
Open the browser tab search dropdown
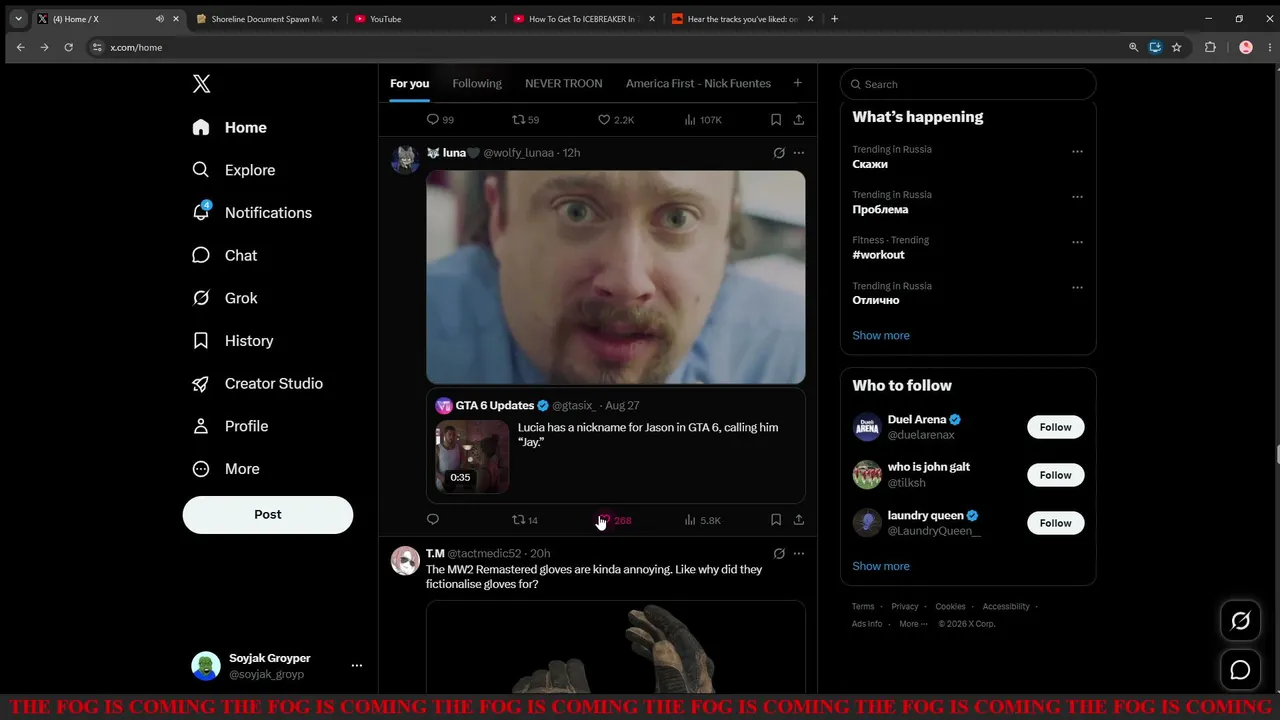click(x=18, y=19)
